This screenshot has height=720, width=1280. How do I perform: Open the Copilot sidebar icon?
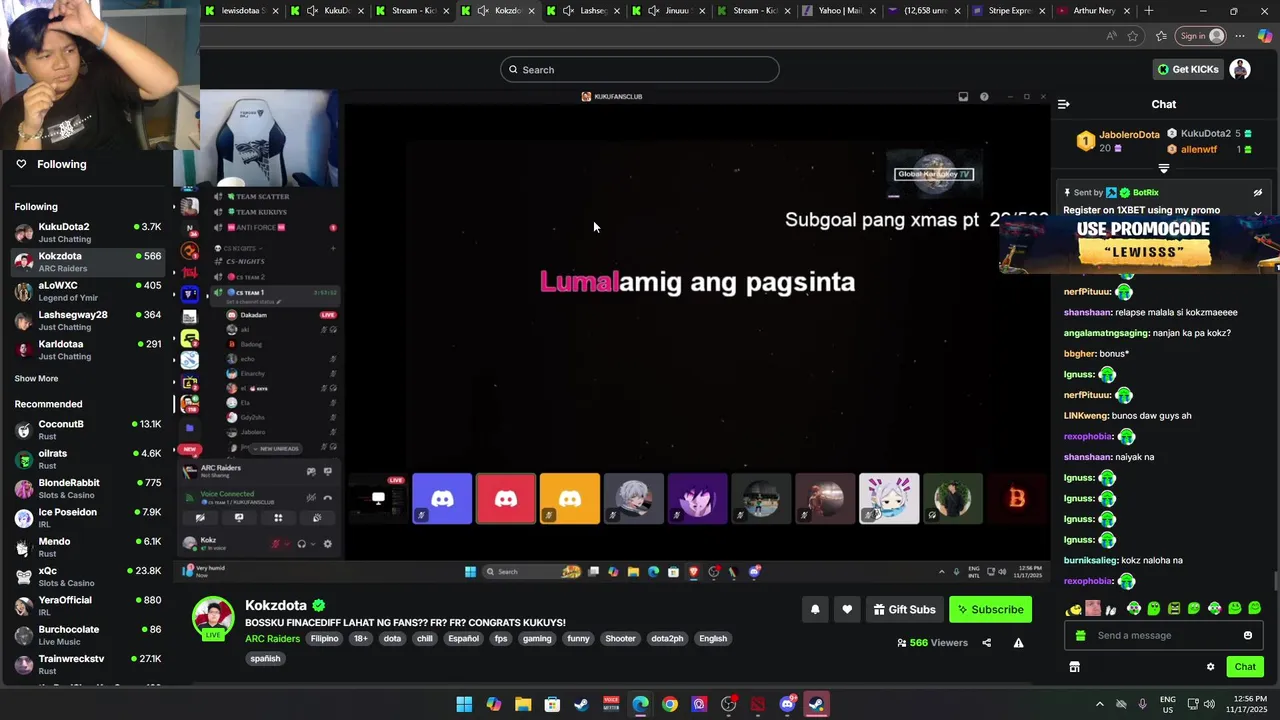coord(1265,36)
